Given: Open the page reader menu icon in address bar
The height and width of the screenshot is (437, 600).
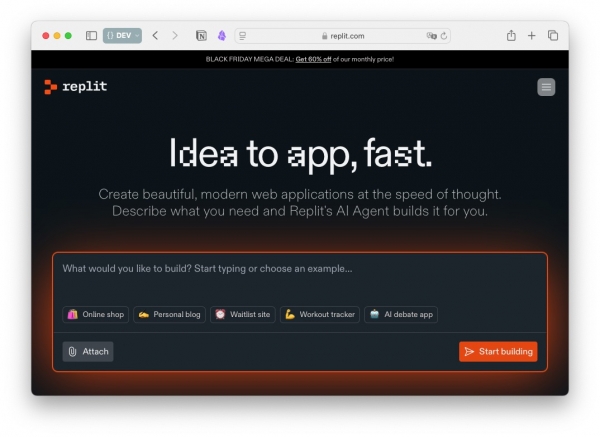Looking at the screenshot, I should tap(243, 36).
